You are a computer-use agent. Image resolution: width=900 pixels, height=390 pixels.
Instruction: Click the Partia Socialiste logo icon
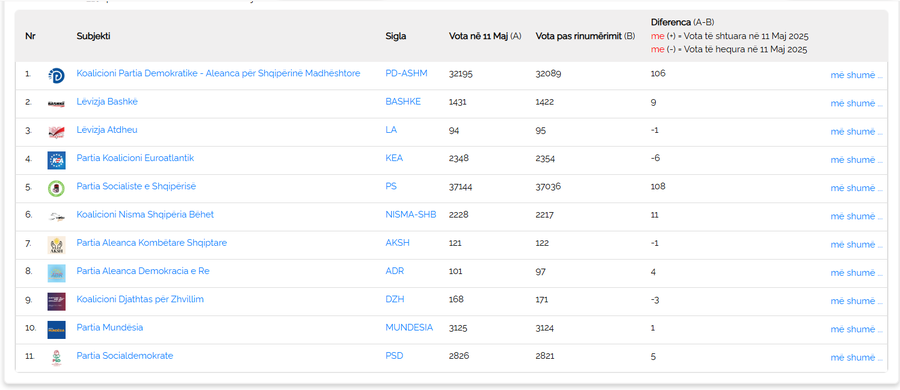coord(56,188)
